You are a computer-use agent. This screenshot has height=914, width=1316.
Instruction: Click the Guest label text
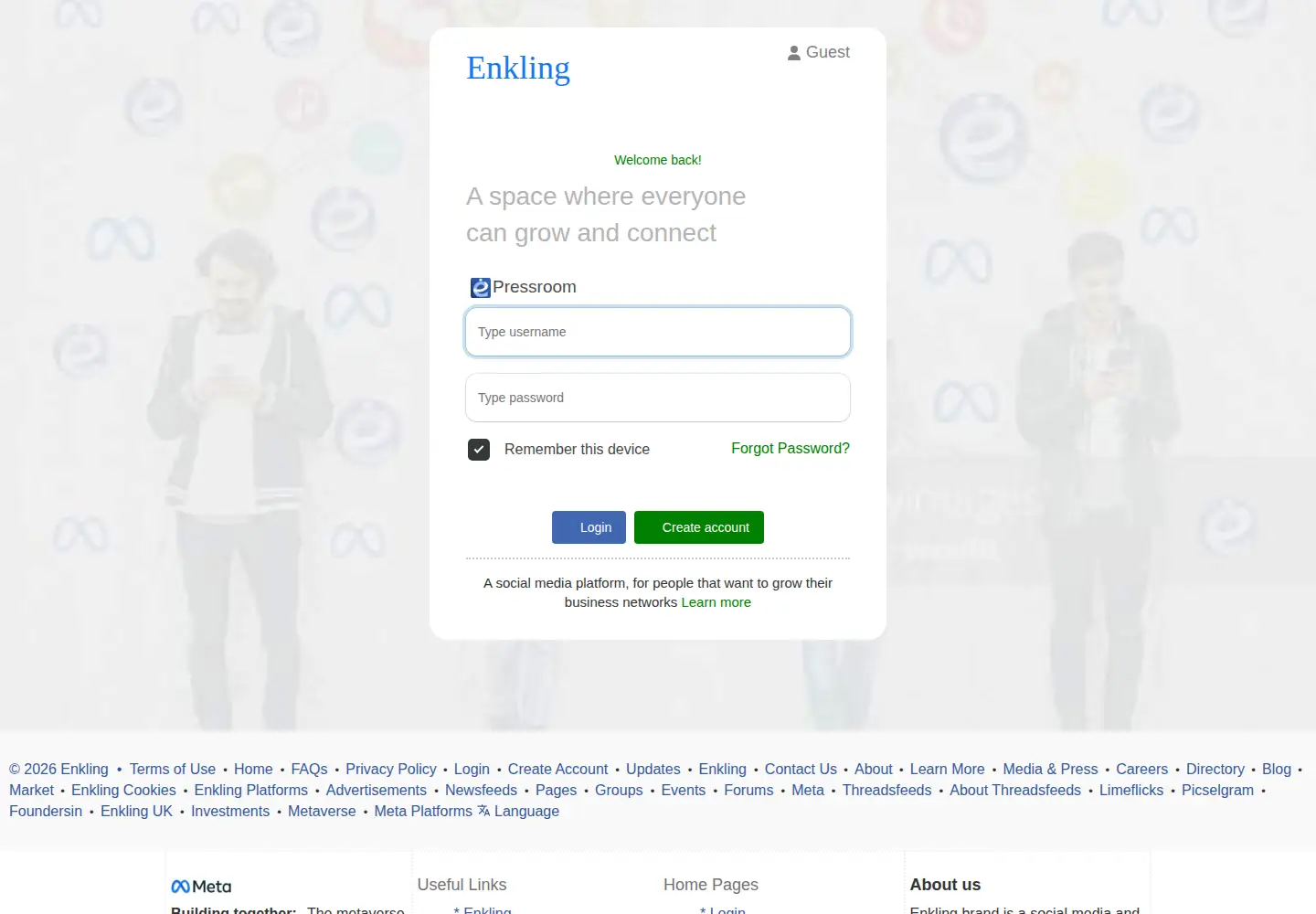pyautogui.click(x=828, y=52)
